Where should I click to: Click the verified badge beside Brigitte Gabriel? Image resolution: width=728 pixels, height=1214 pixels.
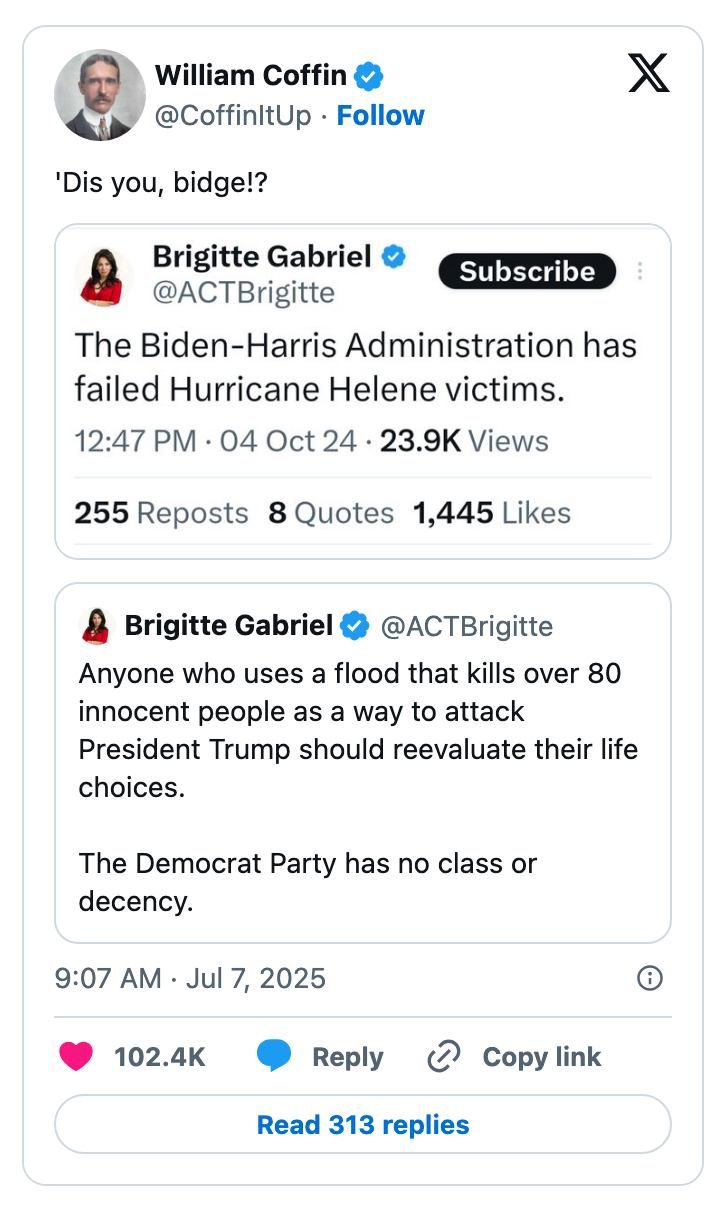394,256
